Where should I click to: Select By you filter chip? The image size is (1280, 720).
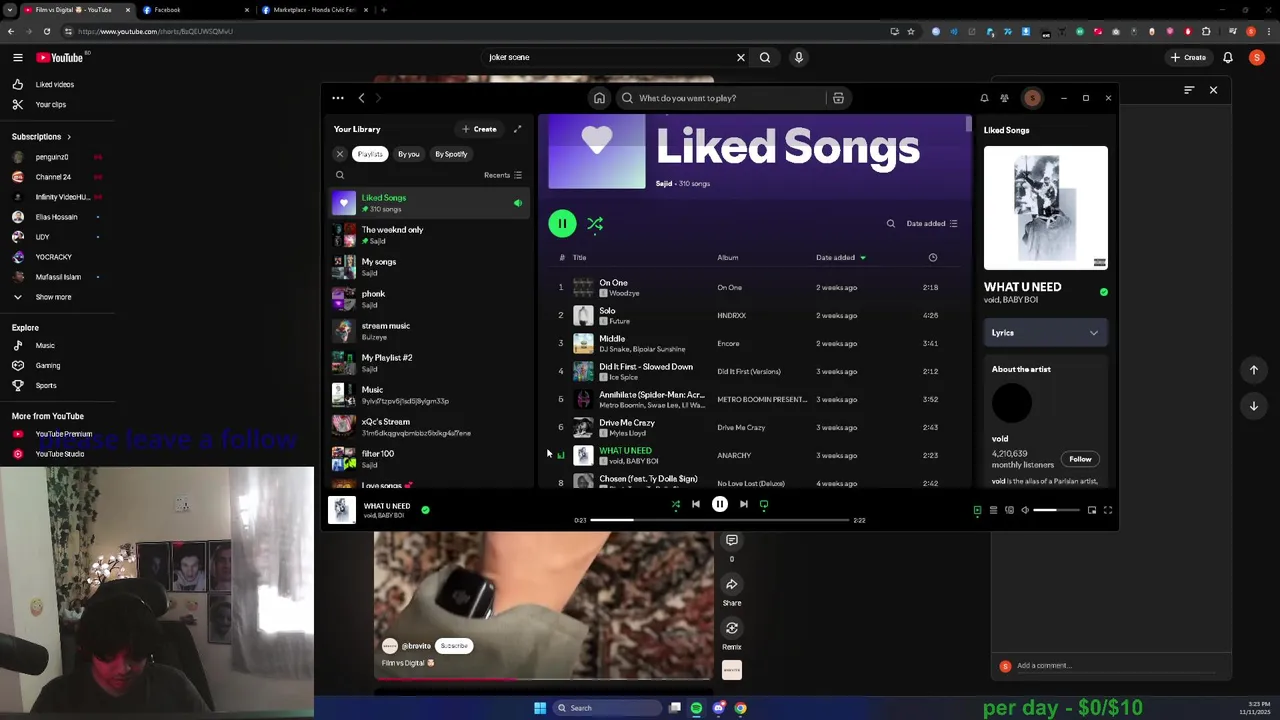[x=408, y=154]
